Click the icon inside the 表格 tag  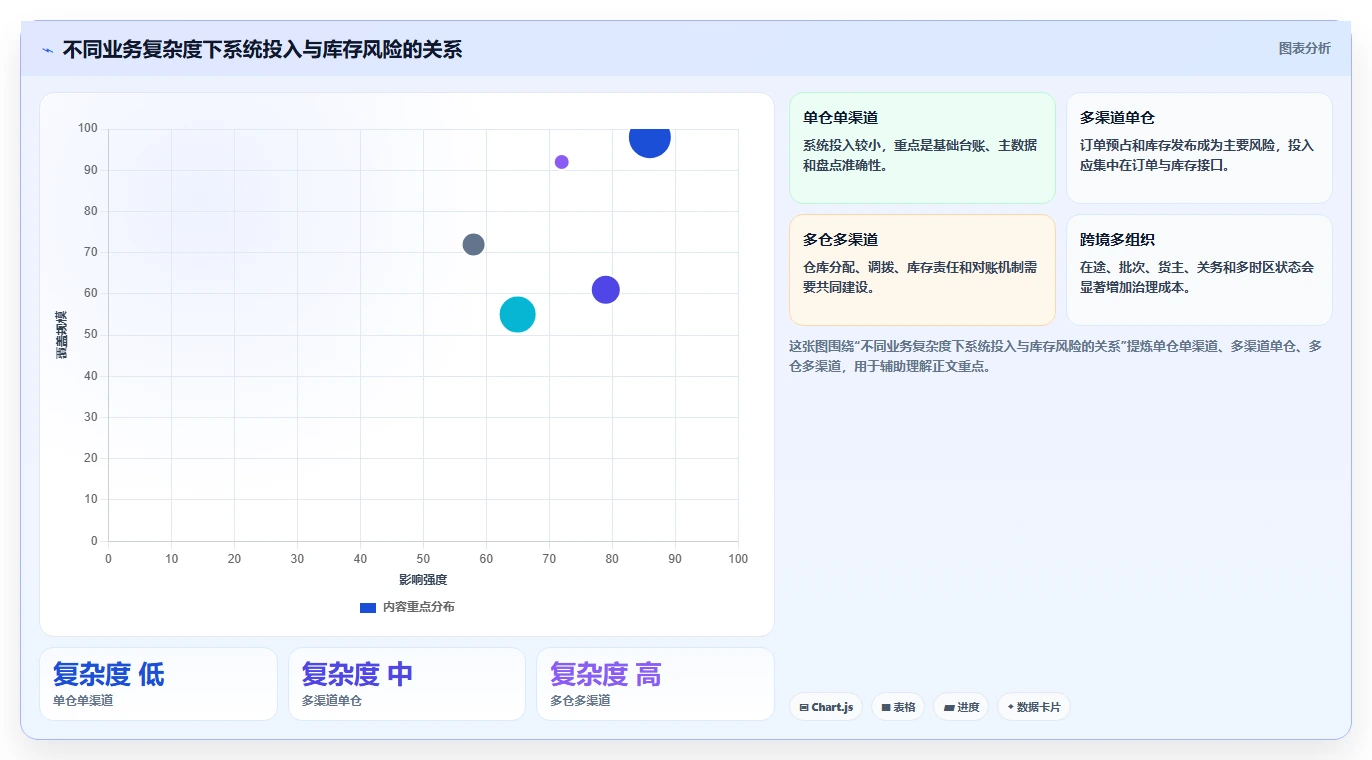click(886, 707)
